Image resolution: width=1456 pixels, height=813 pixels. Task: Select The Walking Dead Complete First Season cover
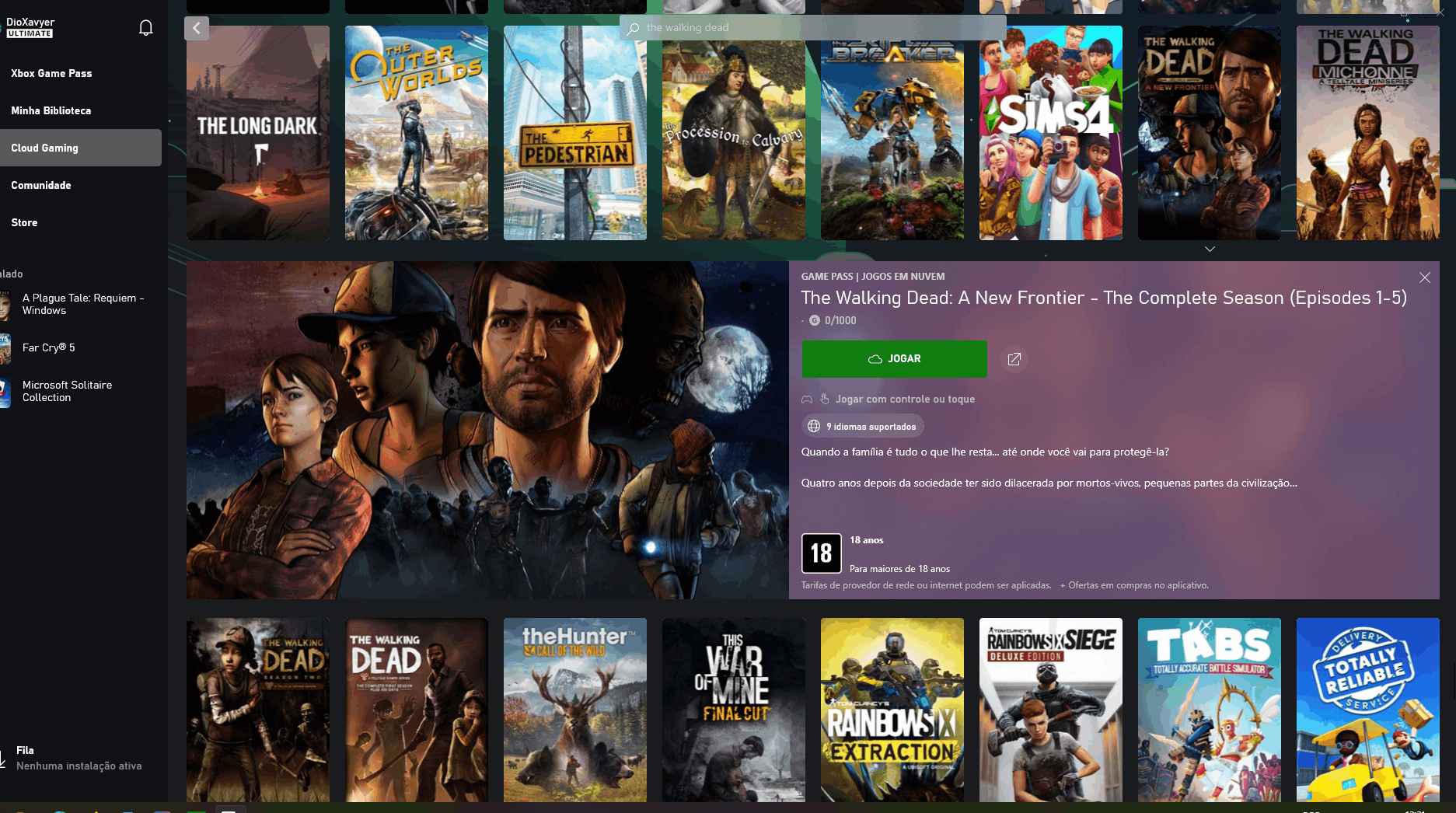click(x=417, y=710)
